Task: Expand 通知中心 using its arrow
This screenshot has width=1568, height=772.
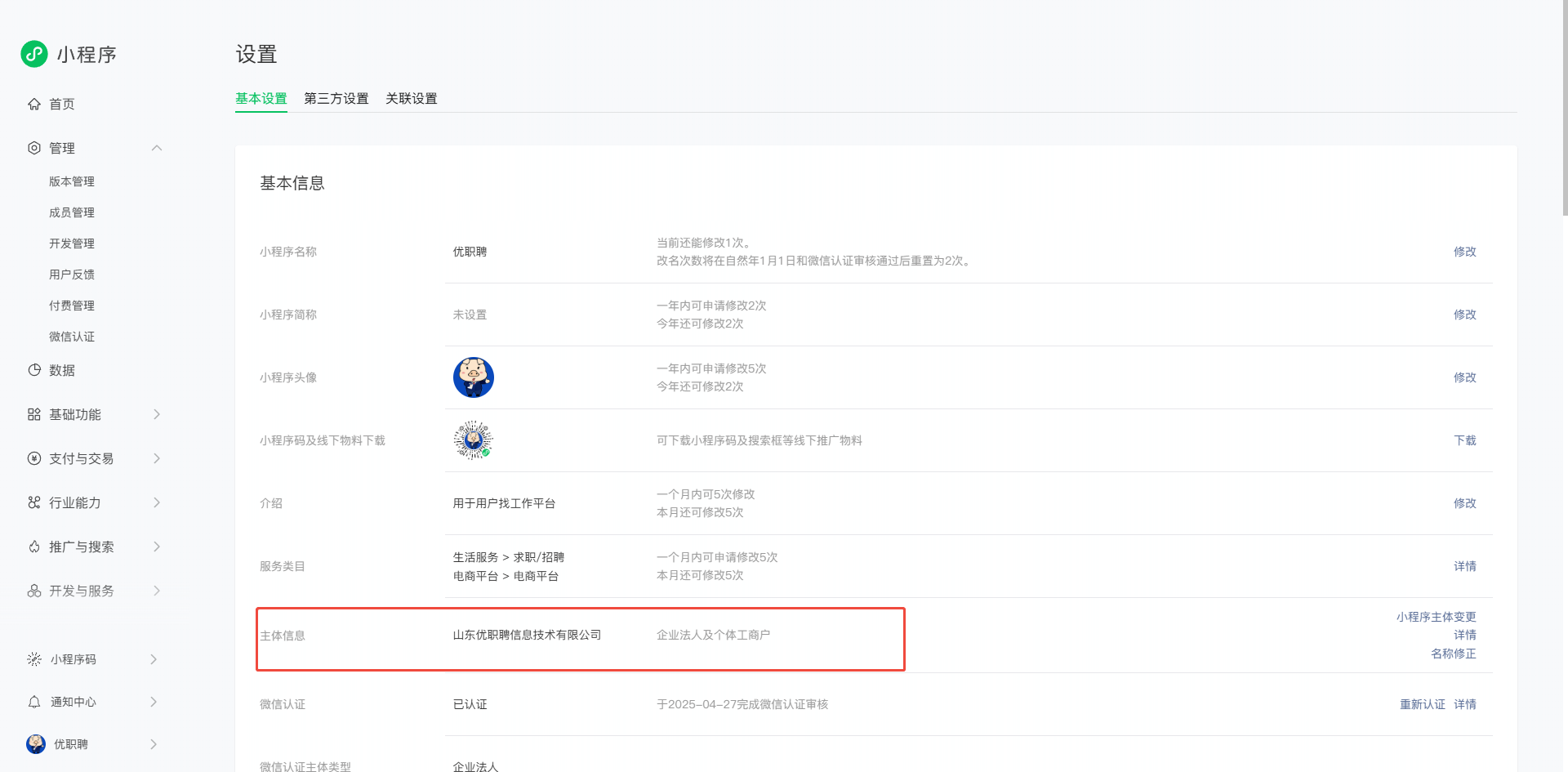Action: 154,702
